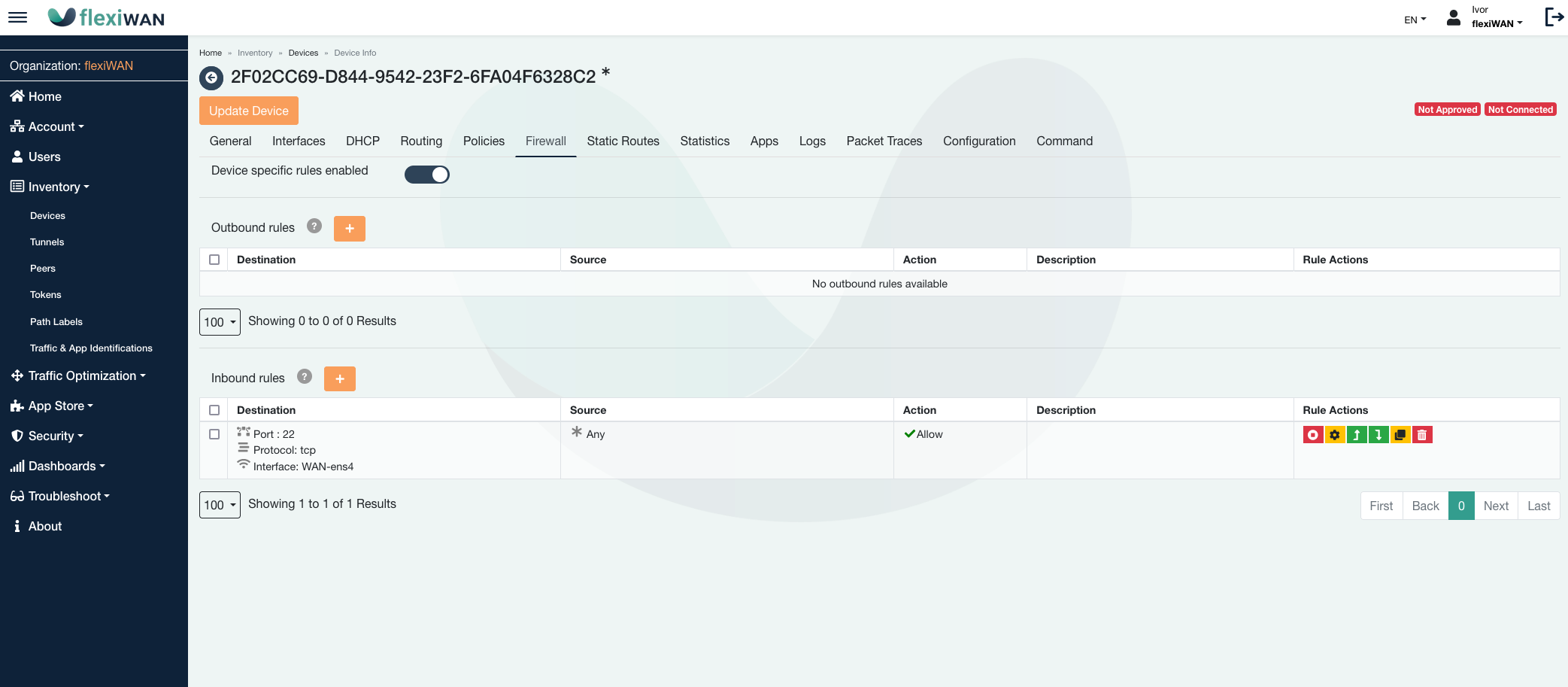
Task: Click the back arrow beside device ID
Action: [x=211, y=78]
